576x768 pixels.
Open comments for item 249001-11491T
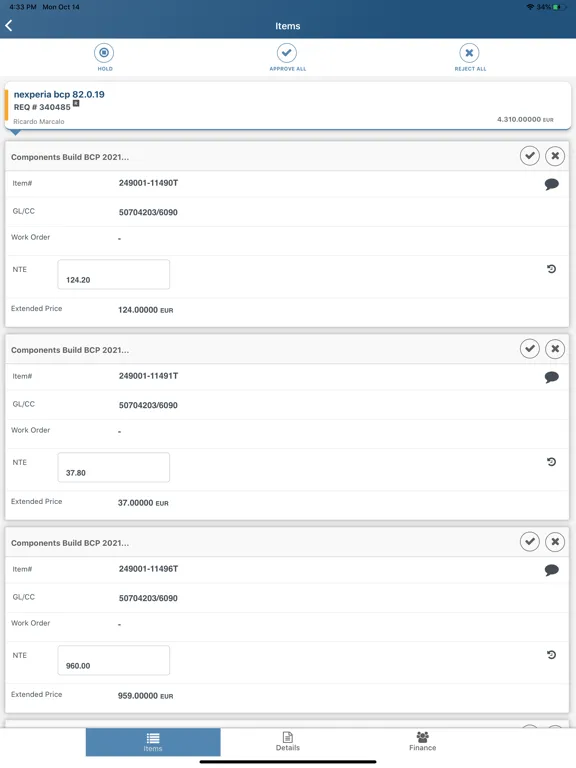(552, 377)
